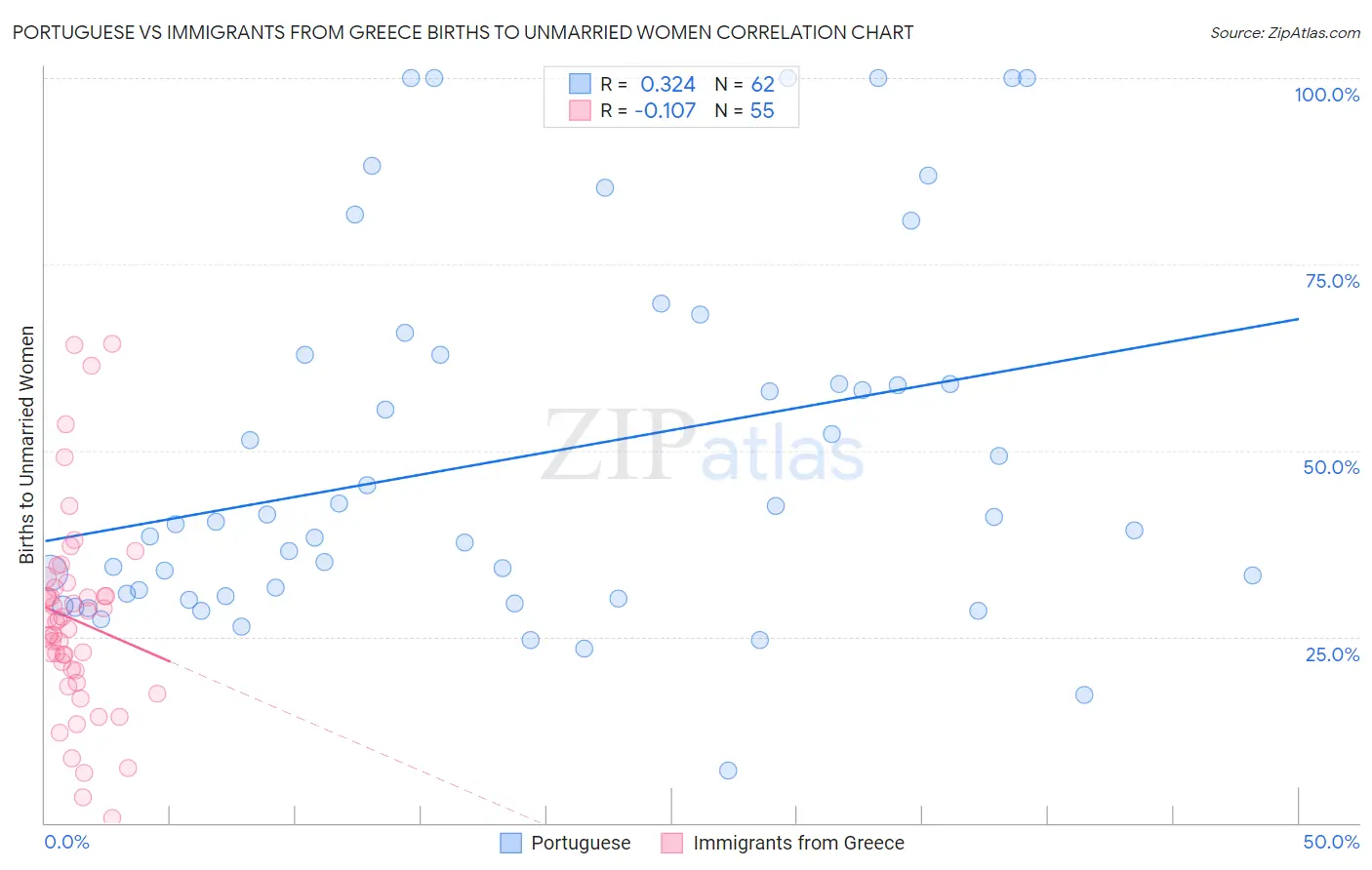1372x870 pixels.
Task: Click the 100.0% y-axis tick label
Action: coord(1326,95)
